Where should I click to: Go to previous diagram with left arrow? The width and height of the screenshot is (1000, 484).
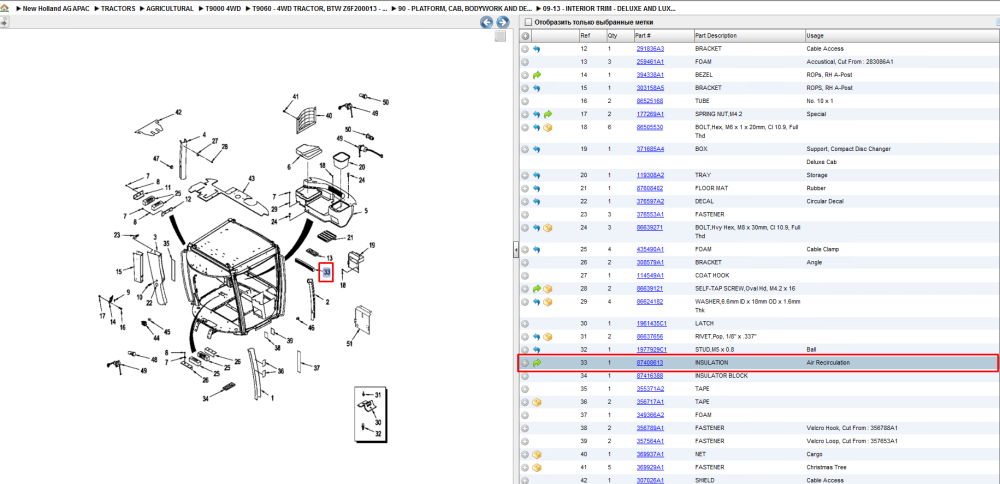[x=487, y=23]
